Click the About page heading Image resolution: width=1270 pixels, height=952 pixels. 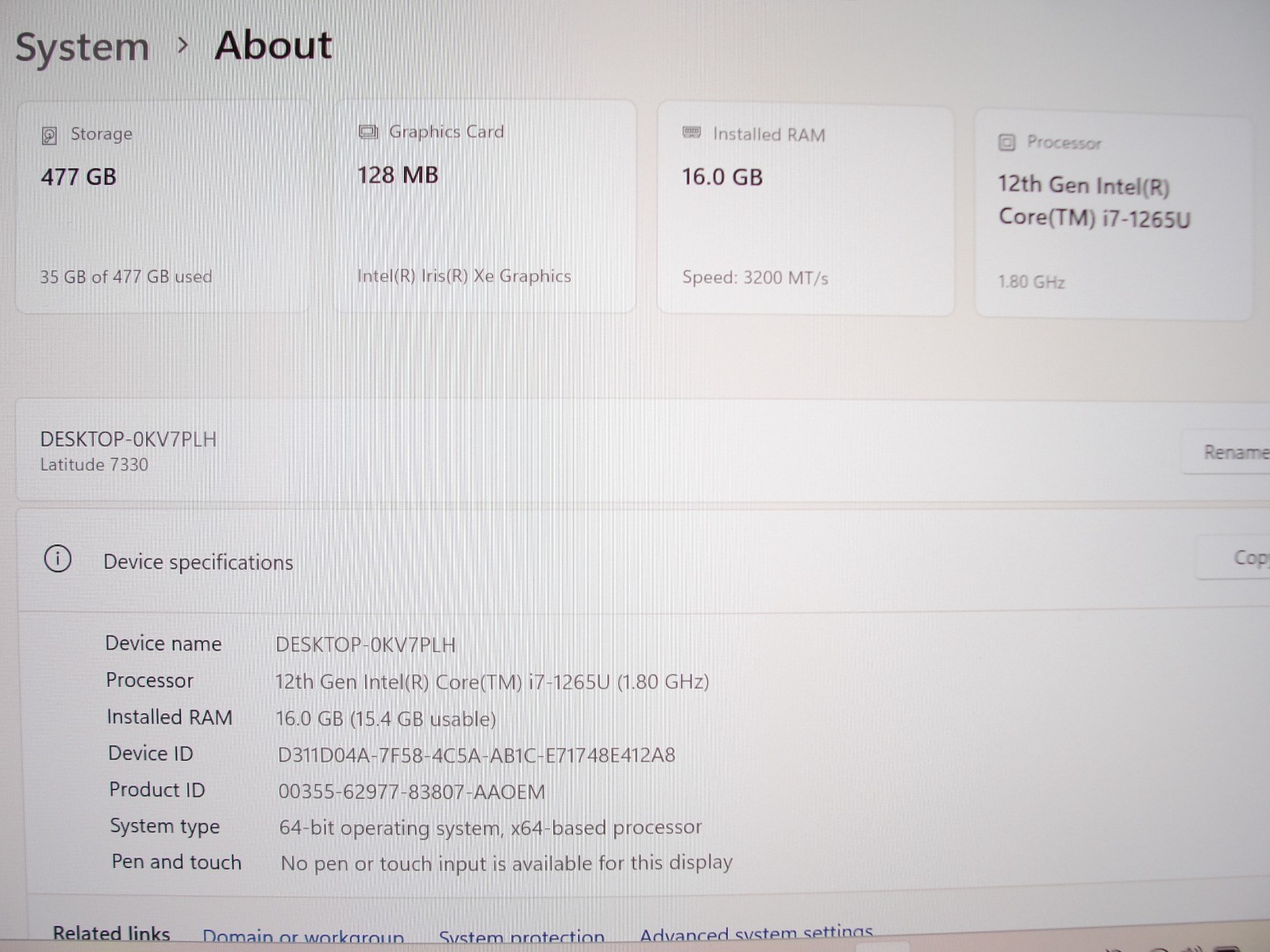click(x=273, y=45)
